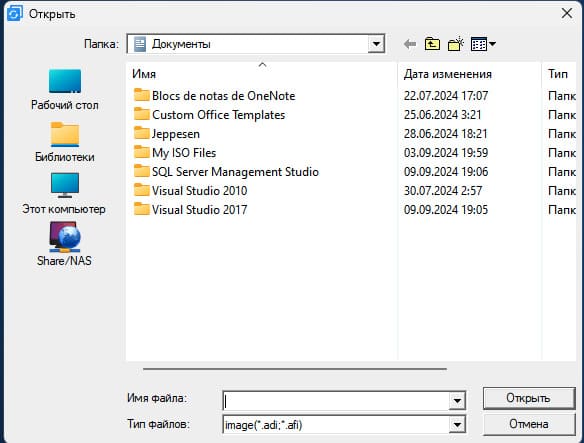This screenshot has width=584, height=443.
Task: Select Этот компьютер in the sidebar
Action: (64, 194)
